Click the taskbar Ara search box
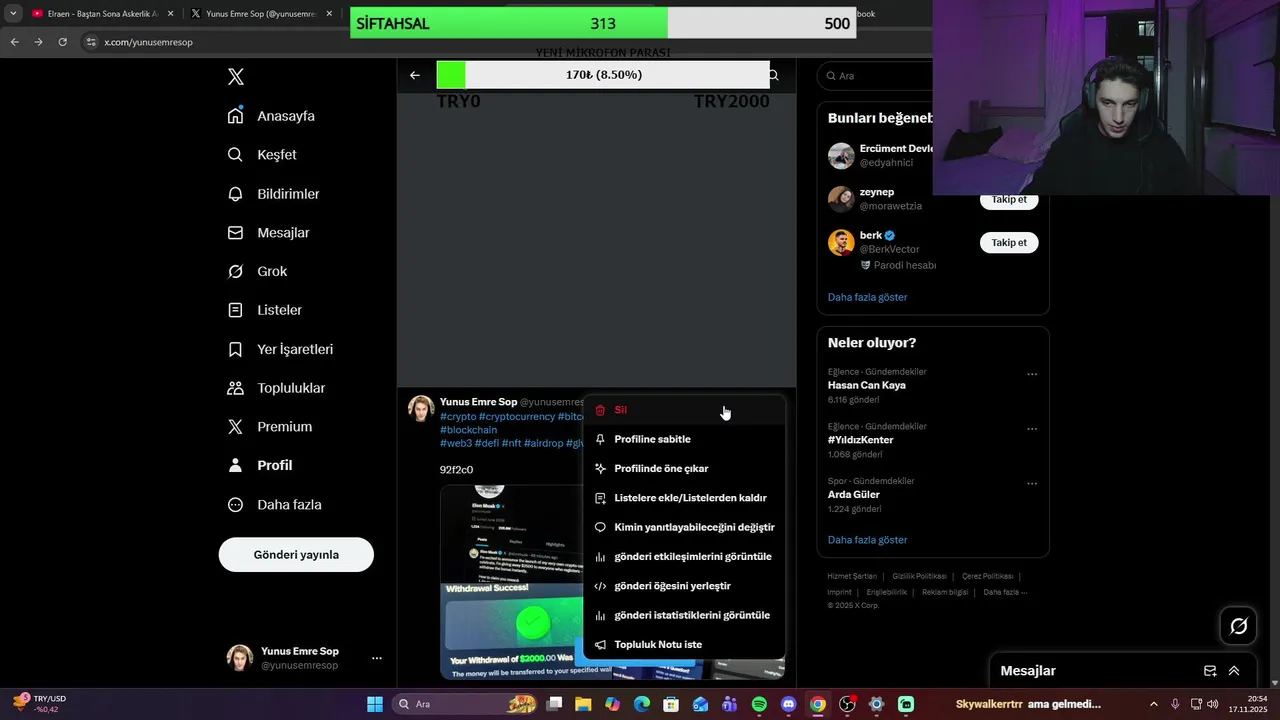 pyautogui.click(x=465, y=704)
